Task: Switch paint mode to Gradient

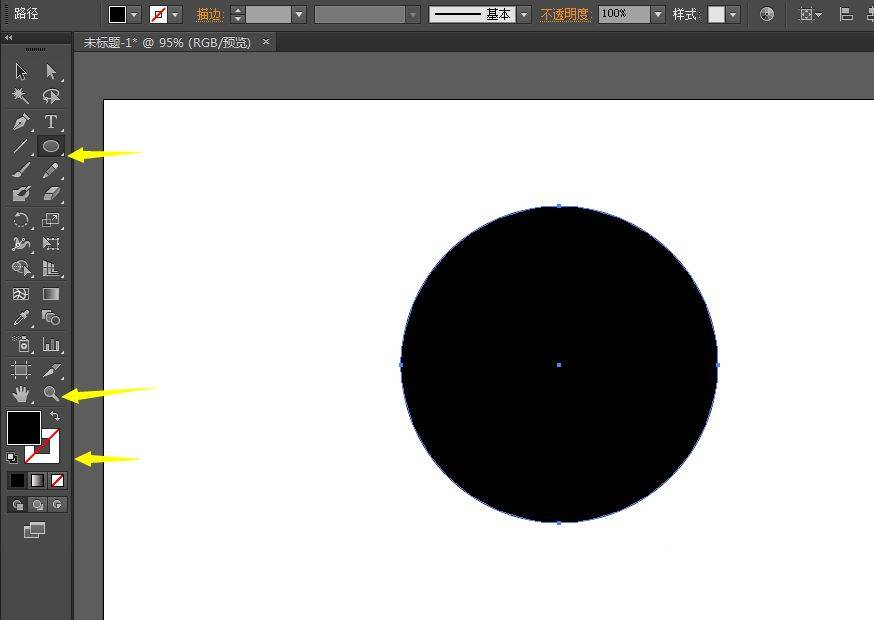Action: [x=37, y=481]
